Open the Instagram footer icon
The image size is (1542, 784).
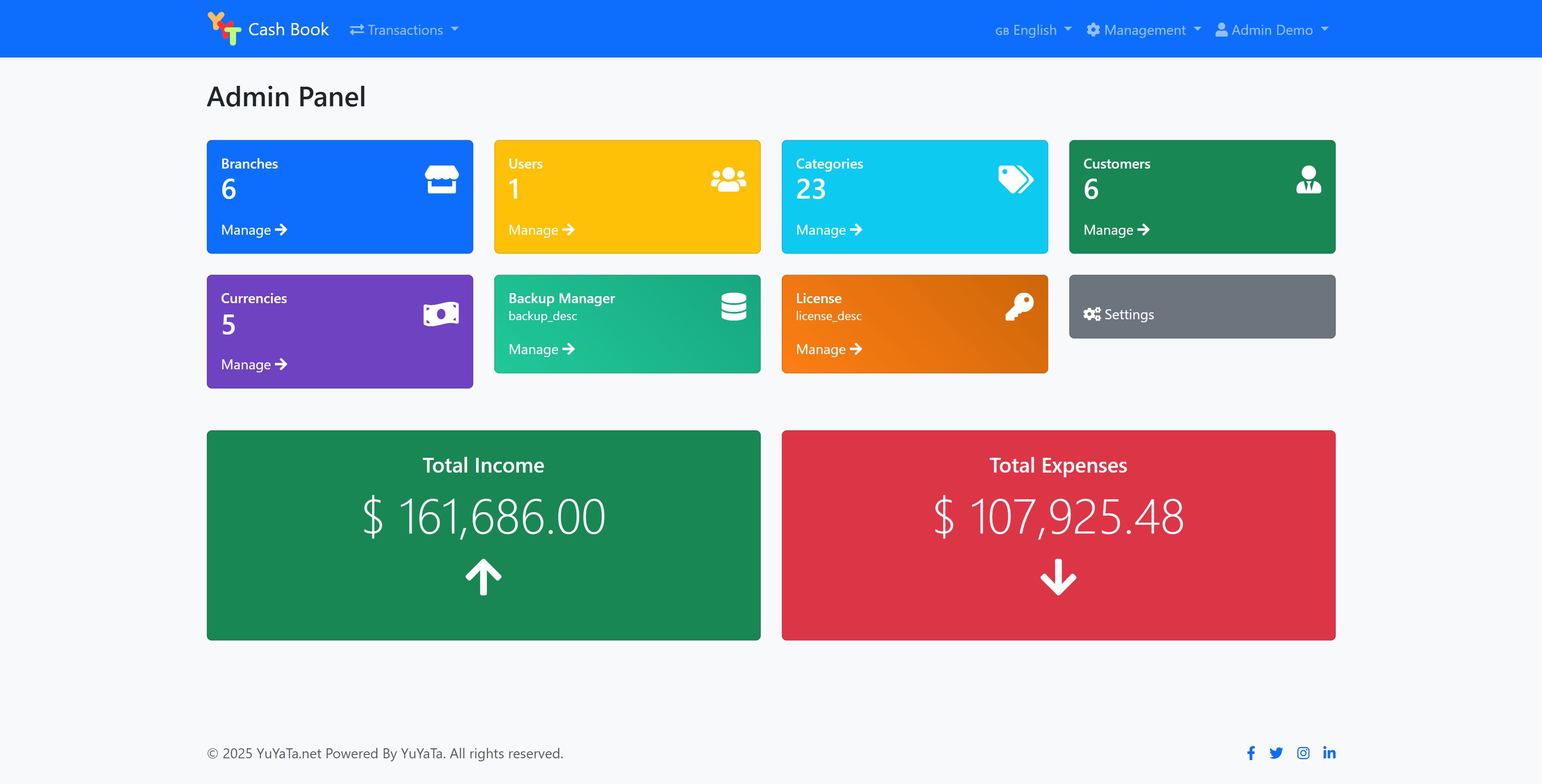(x=1303, y=753)
